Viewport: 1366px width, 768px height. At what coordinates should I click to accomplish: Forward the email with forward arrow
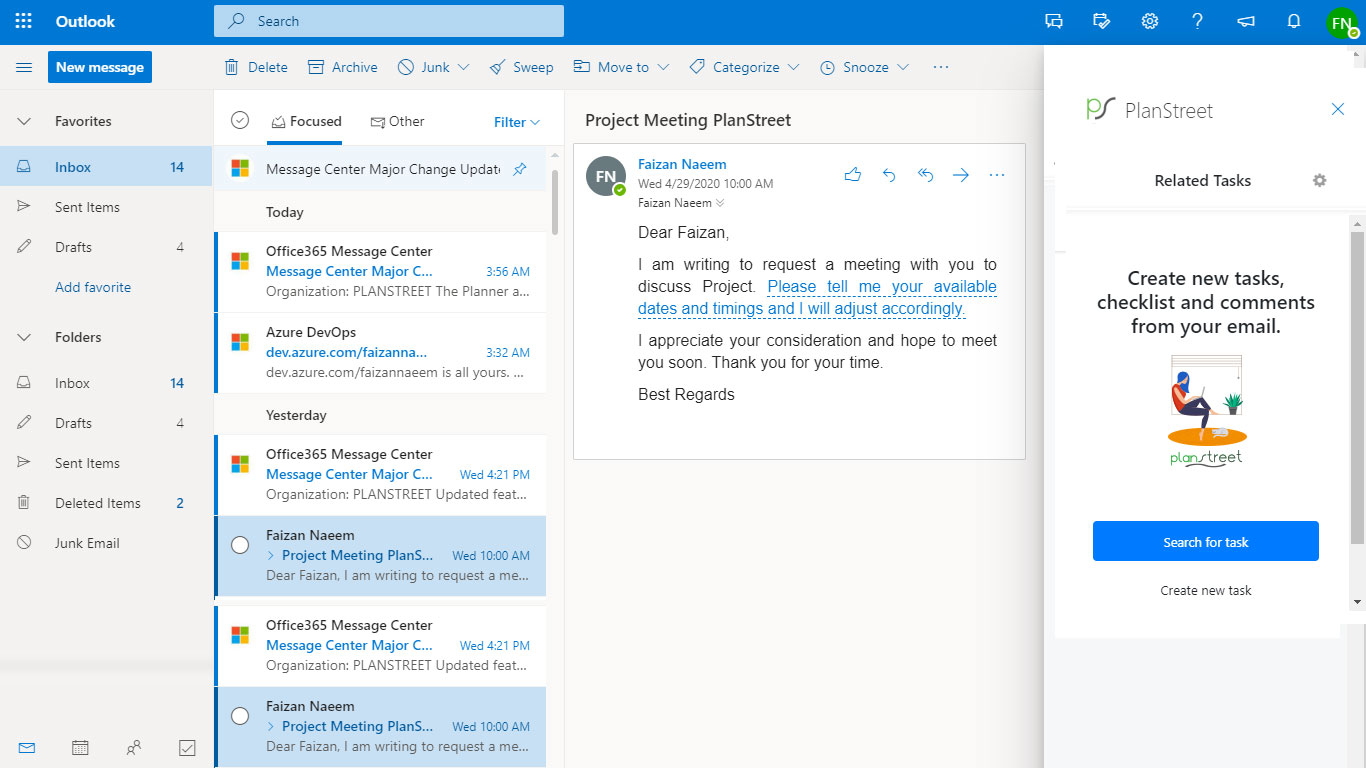[961, 175]
